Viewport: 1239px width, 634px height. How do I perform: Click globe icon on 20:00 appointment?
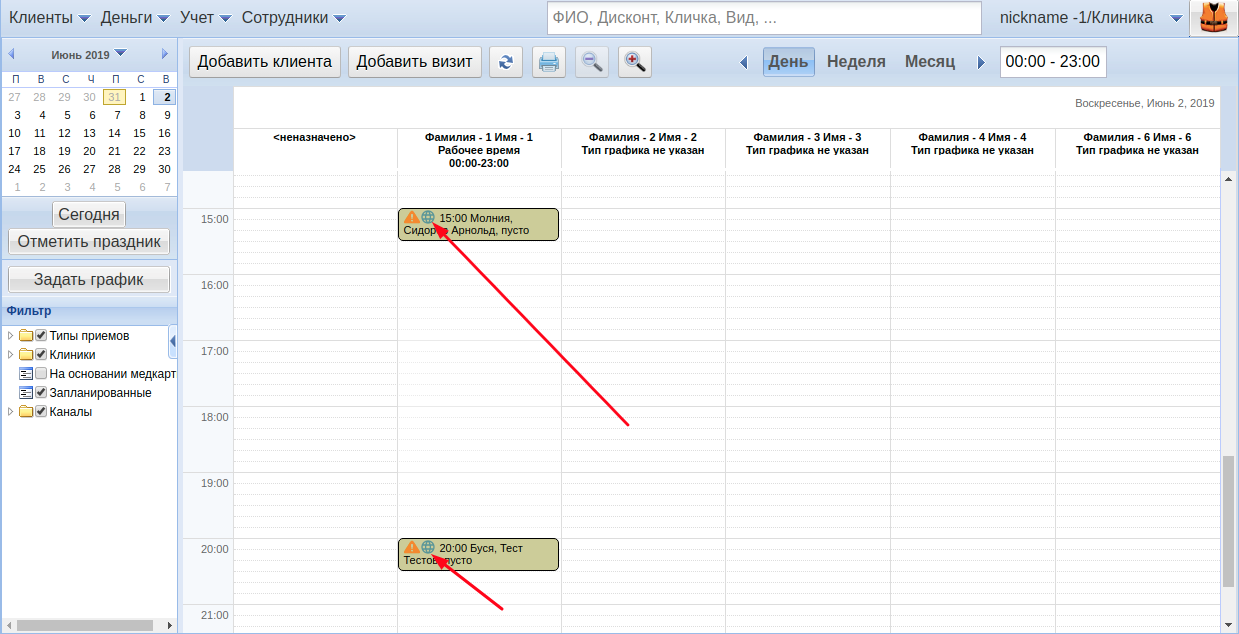[428, 547]
